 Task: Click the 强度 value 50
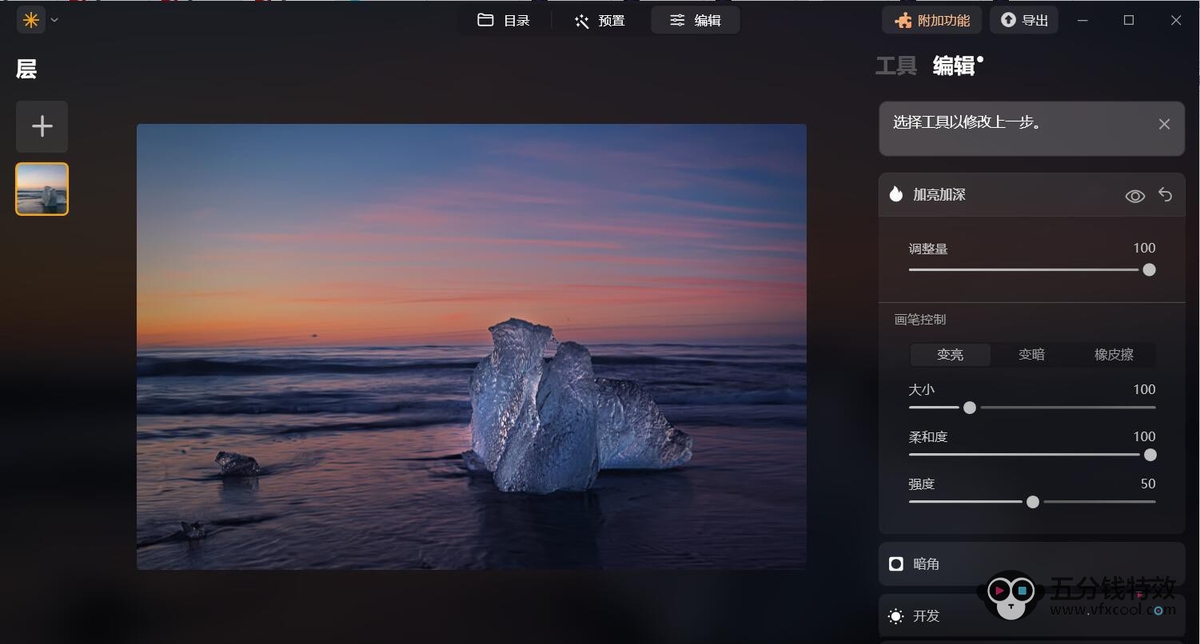pyautogui.click(x=1148, y=484)
